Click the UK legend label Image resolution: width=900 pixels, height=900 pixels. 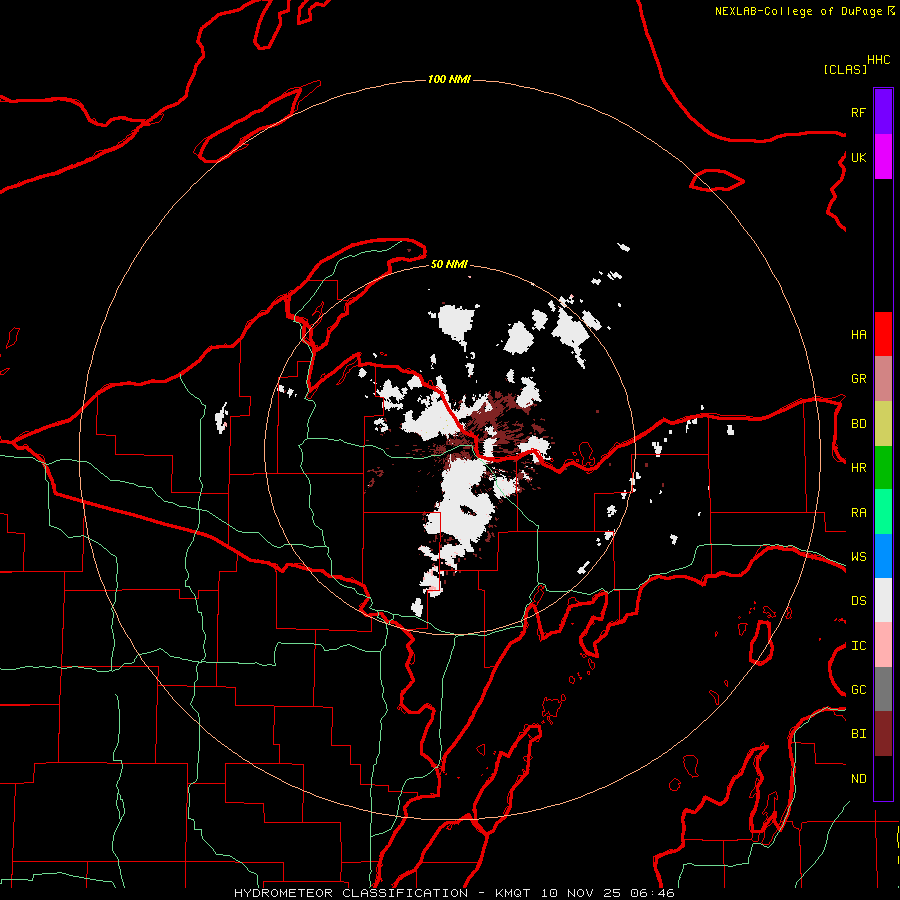point(858,157)
